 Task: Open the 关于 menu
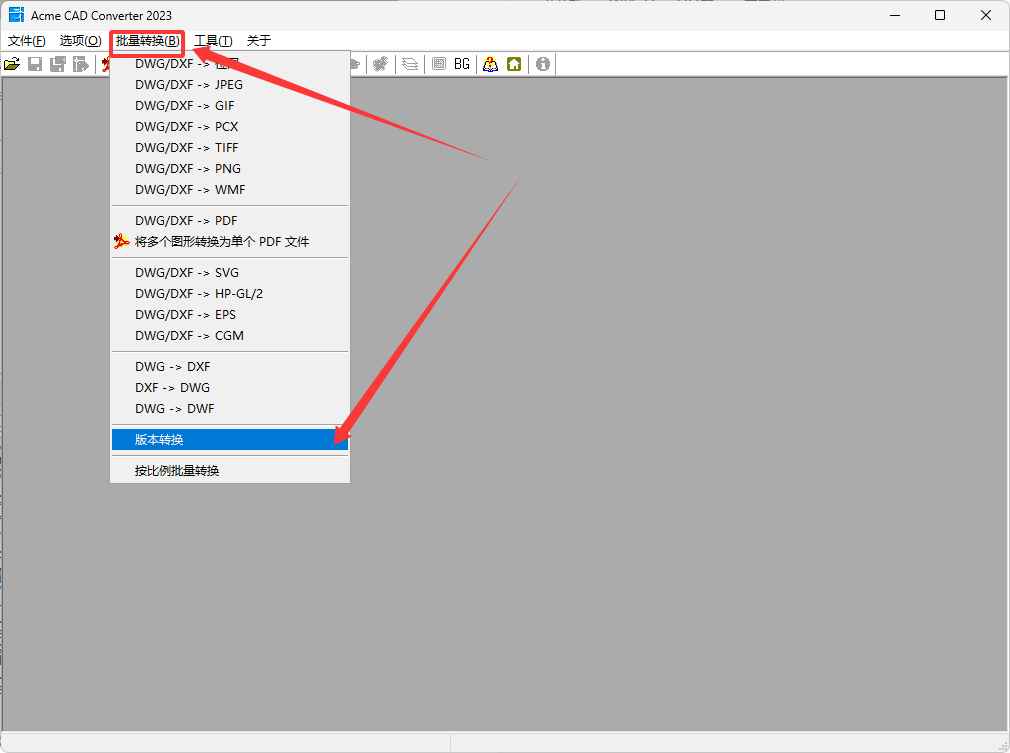pos(258,41)
